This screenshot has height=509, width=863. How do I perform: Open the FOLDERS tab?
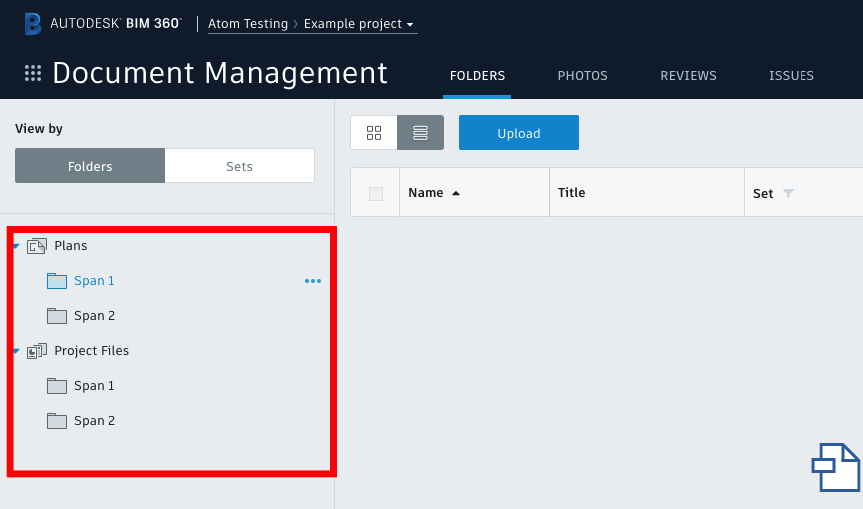(x=477, y=76)
